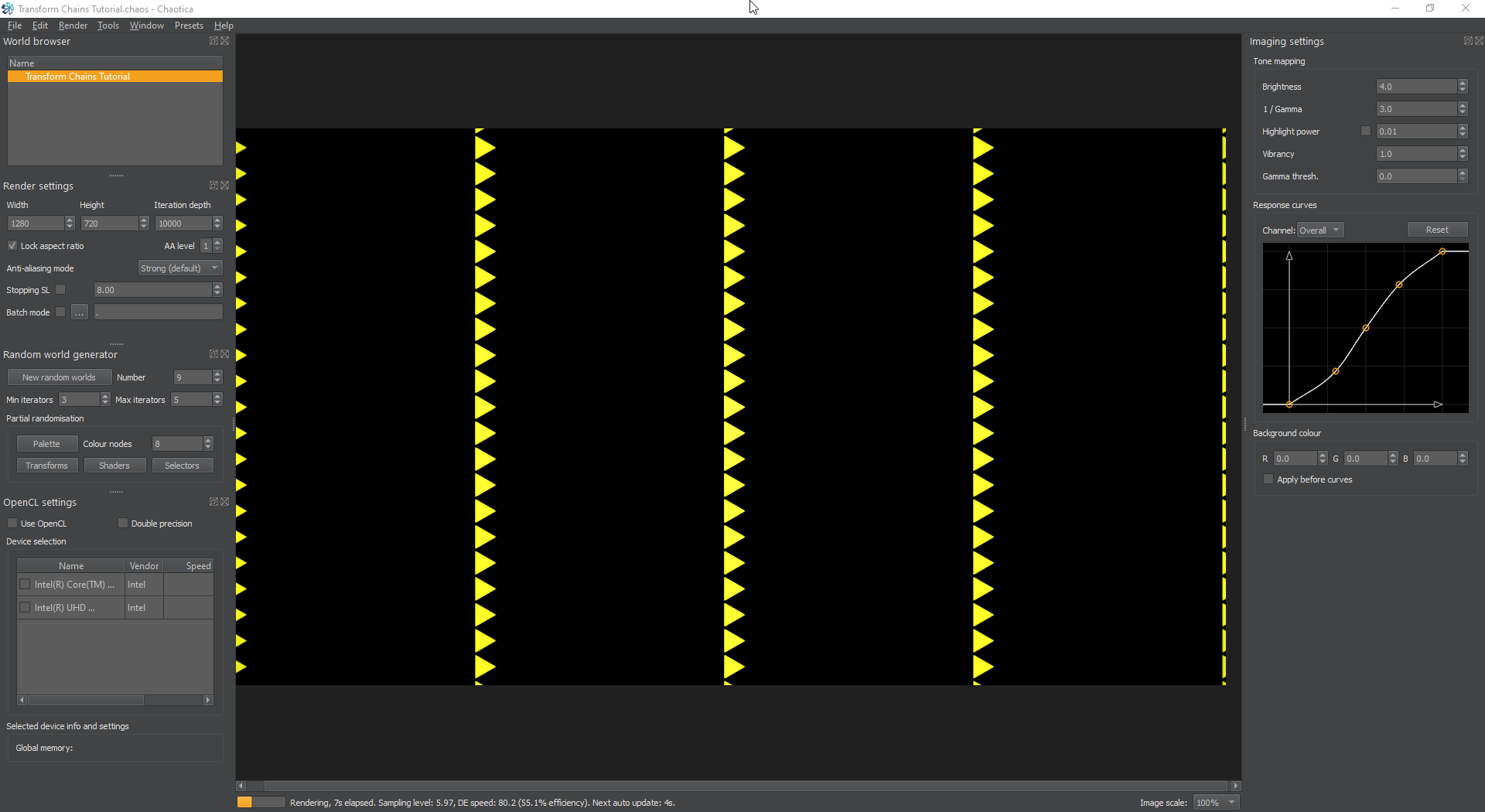Image resolution: width=1485 pixels, height=812 pixels.
Task: Click New random worlds button
Action: pyautogui.click(x=60, y=377)
